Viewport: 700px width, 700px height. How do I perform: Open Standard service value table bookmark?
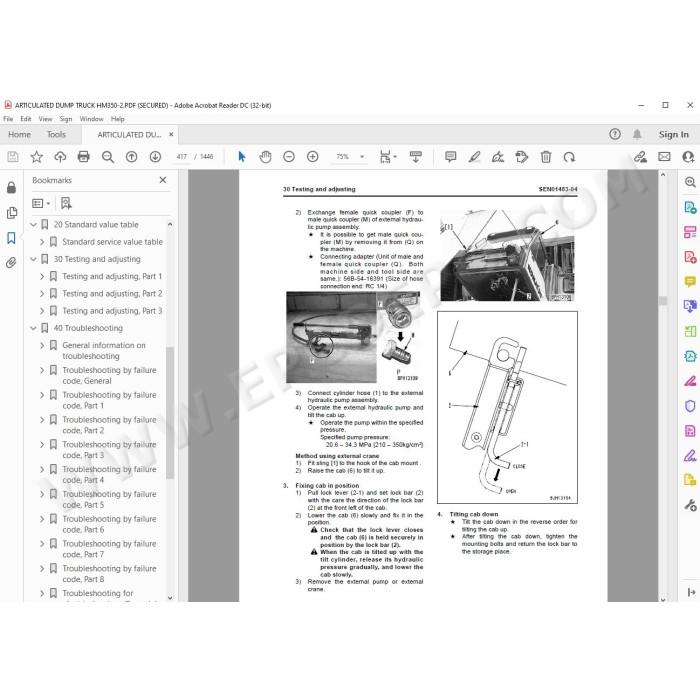112,242
